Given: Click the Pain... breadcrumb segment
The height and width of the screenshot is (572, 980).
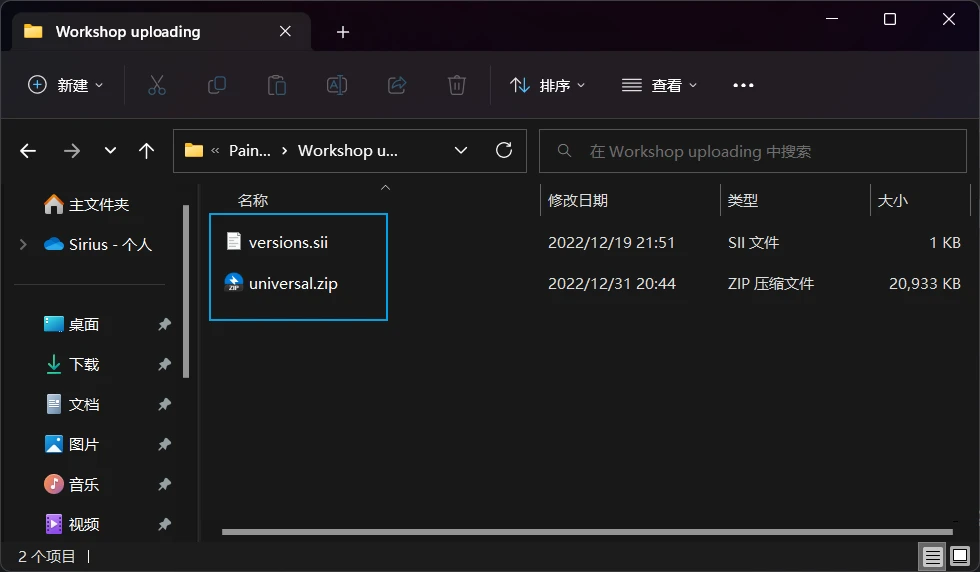Looking at the screenshot, I should coord(249,151).
